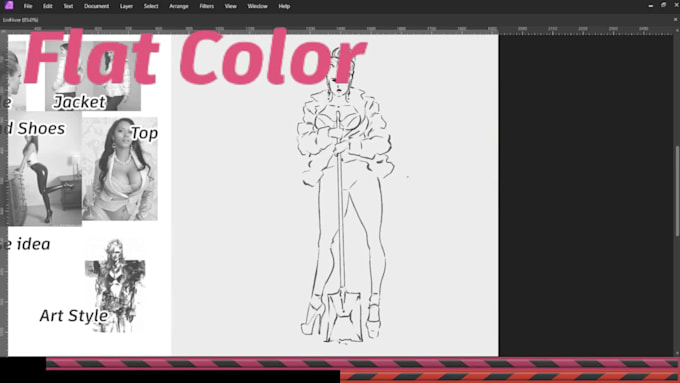The height and width of the screenshot is (383, 680).
Task: Open the Edit menu
Action: (48, 6)
